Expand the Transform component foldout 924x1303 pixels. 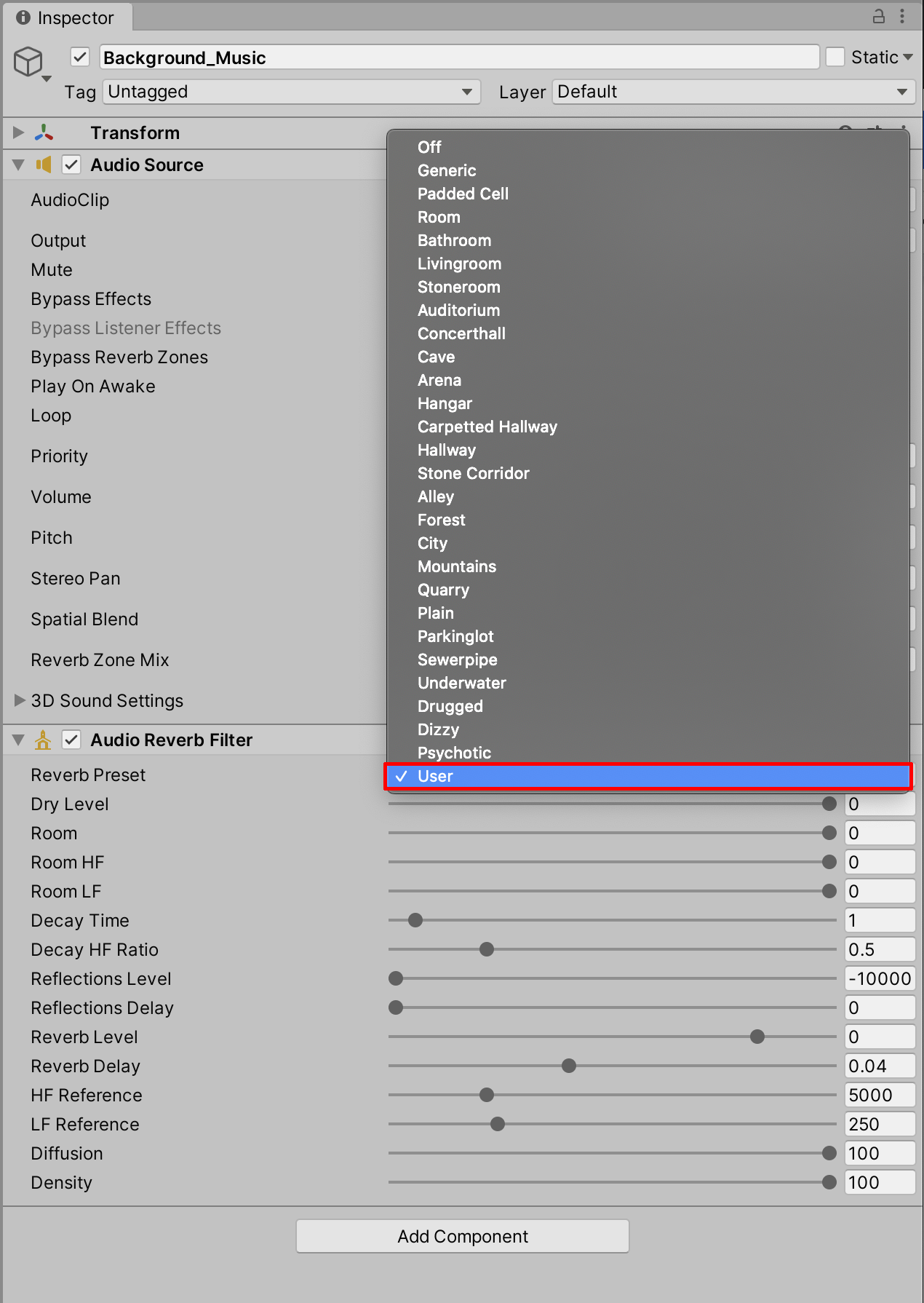(19, 132)
